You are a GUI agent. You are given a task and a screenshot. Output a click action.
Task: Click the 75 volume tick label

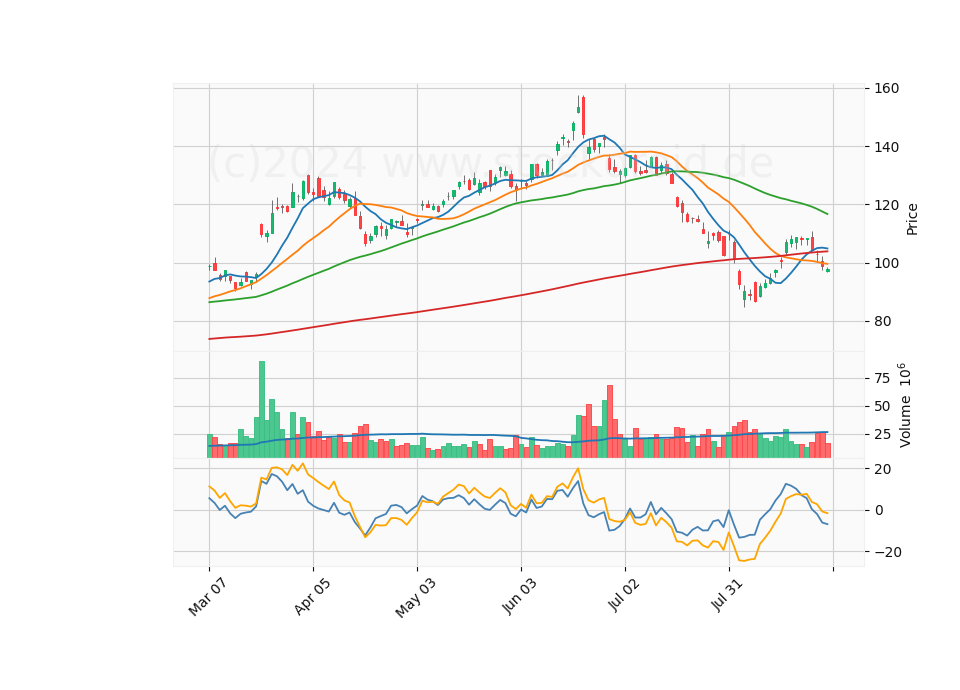pyautogui.click(x=882, y=378)
